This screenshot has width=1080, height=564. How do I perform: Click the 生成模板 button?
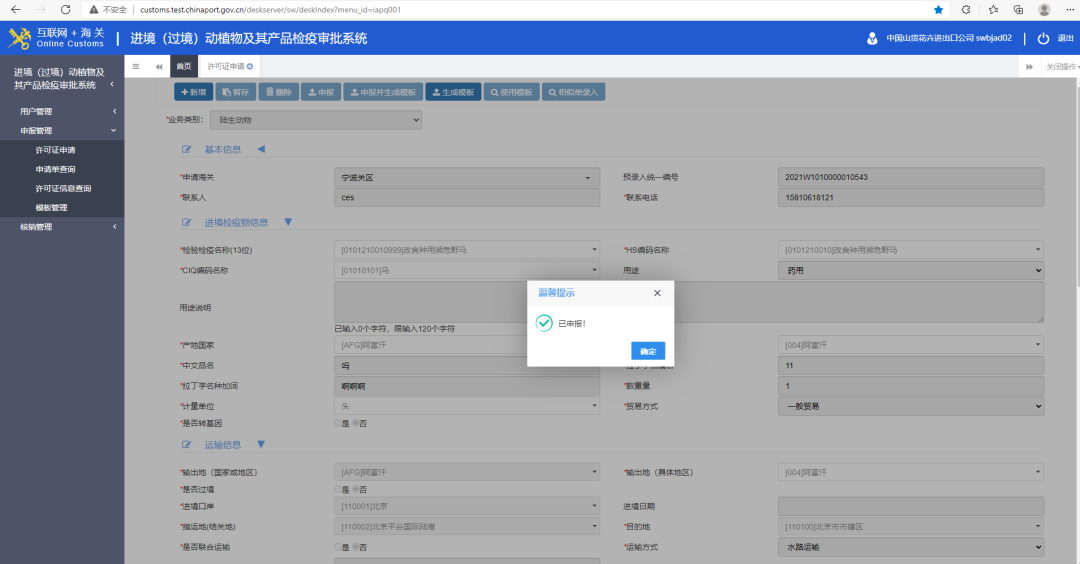click(x=453, y=92)
